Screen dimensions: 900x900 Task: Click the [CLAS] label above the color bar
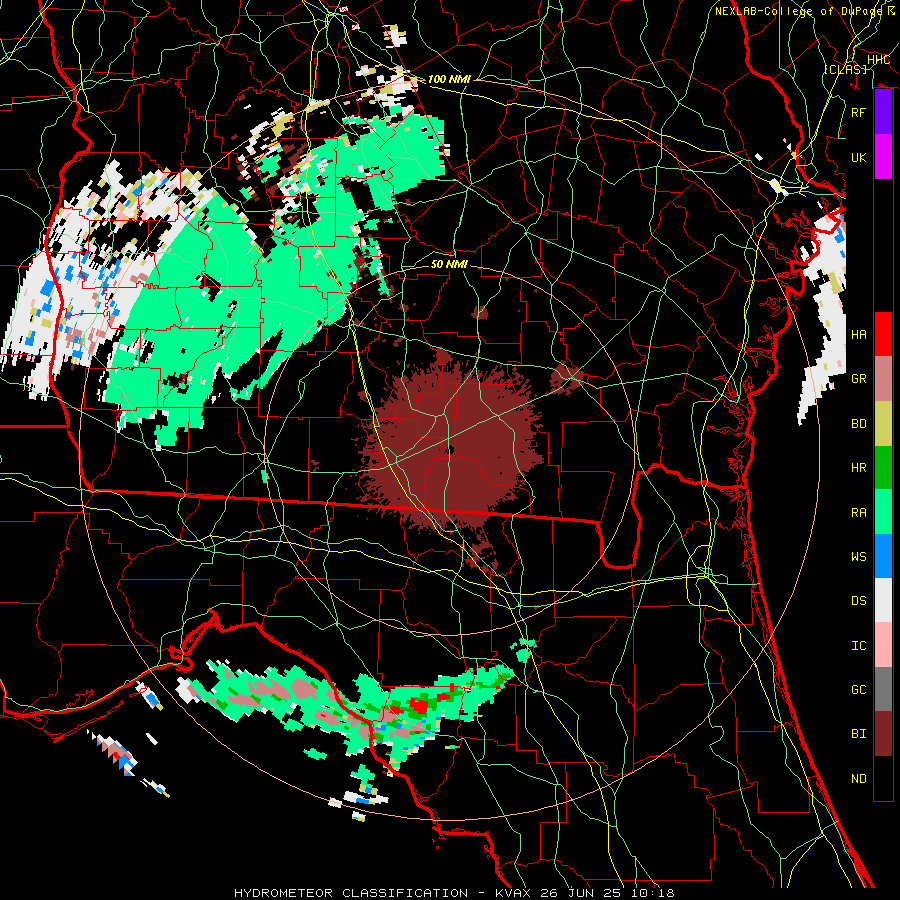(845, 69)
